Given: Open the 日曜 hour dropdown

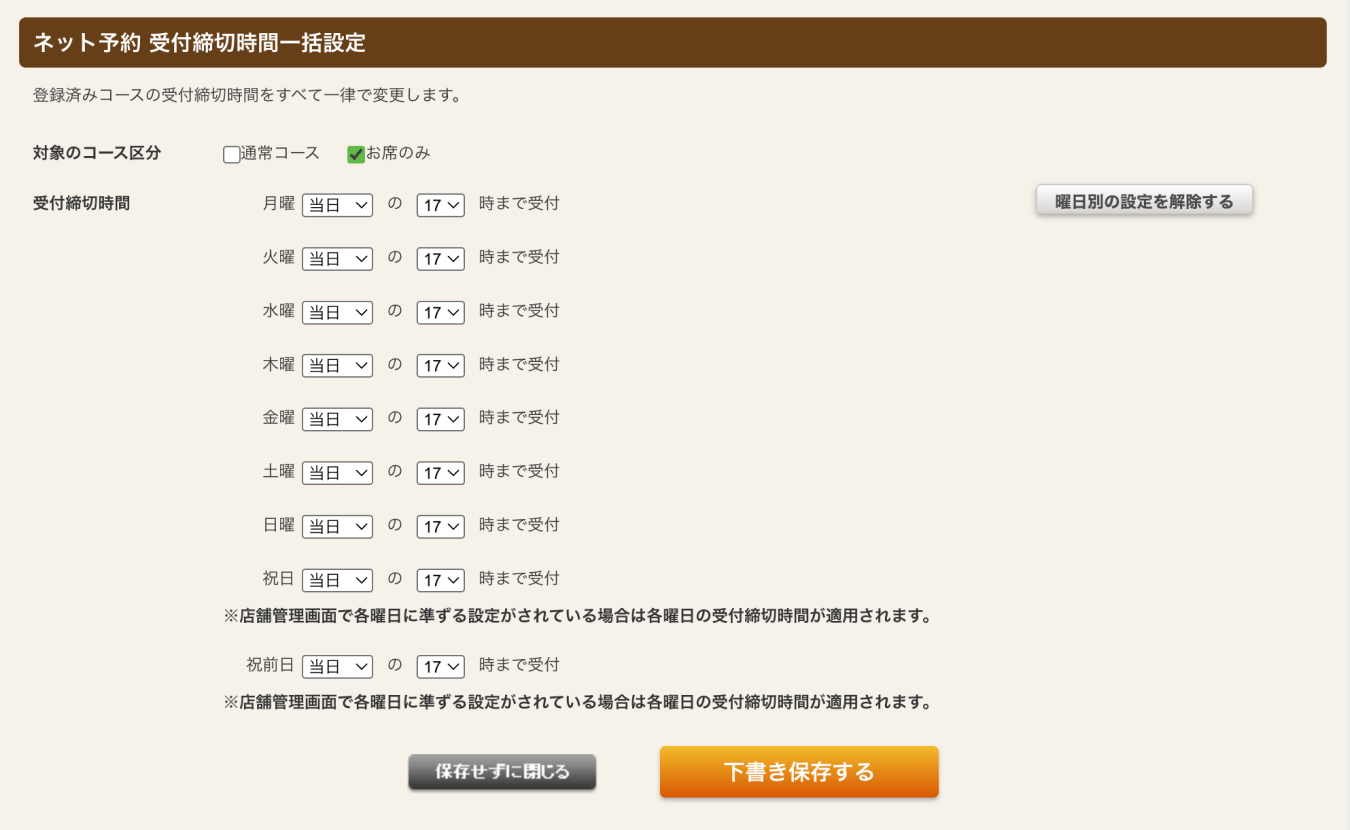Looking at the screenshot, I should [x=440, y=526].
